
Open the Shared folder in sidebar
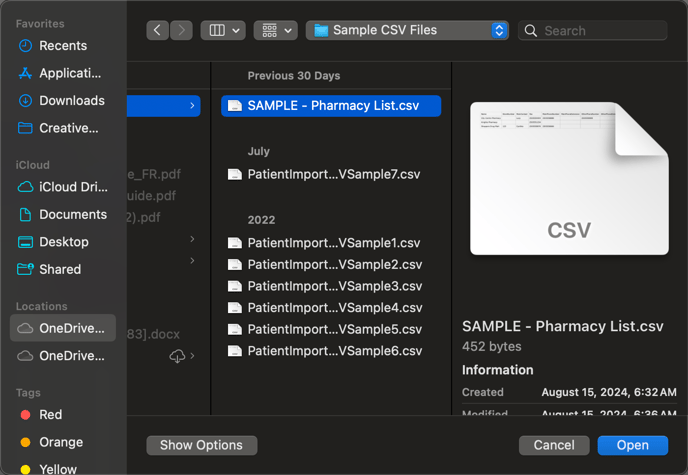point(62,269)
